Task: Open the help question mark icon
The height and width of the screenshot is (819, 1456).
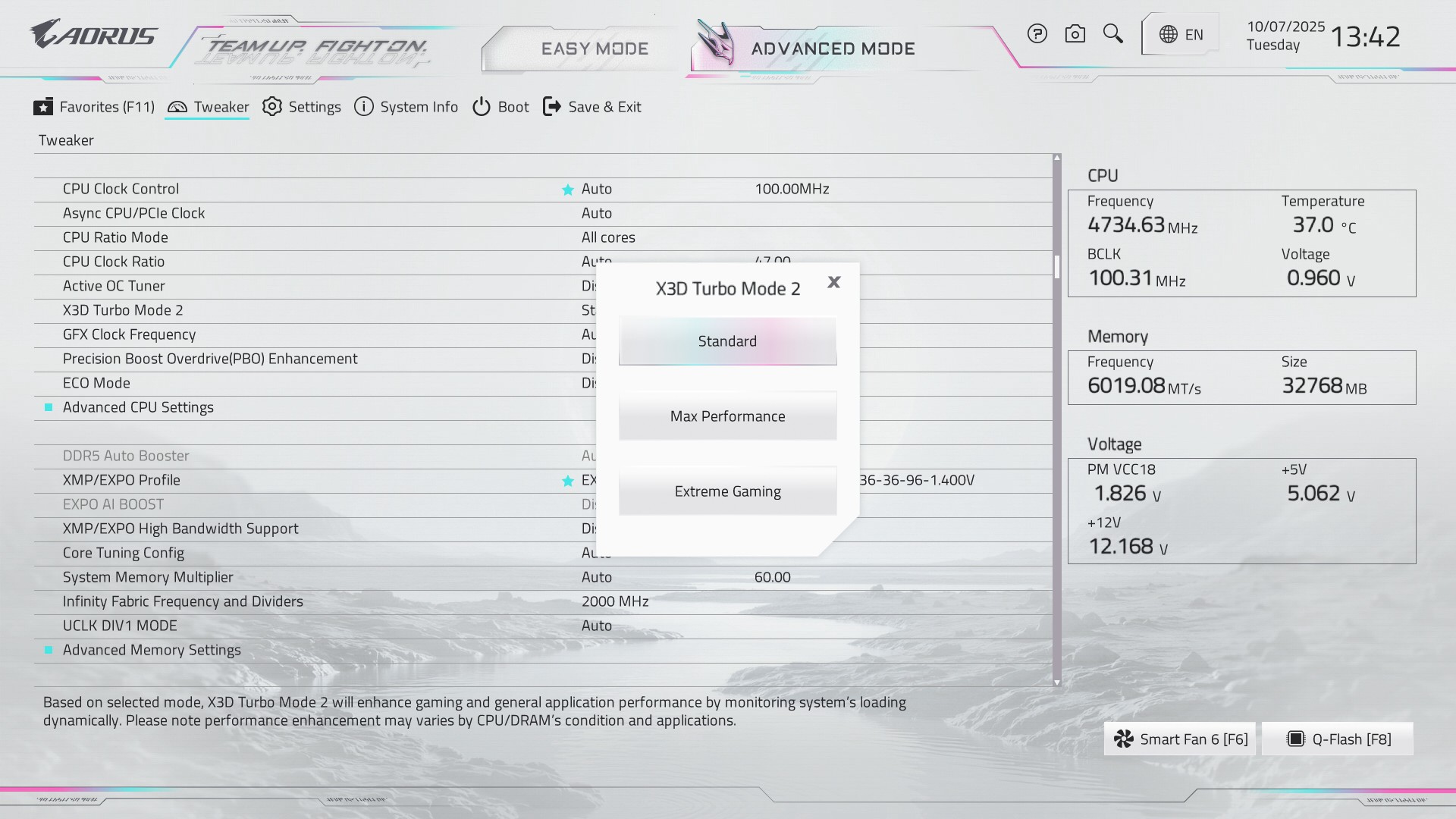Action: pos(1037,33)
